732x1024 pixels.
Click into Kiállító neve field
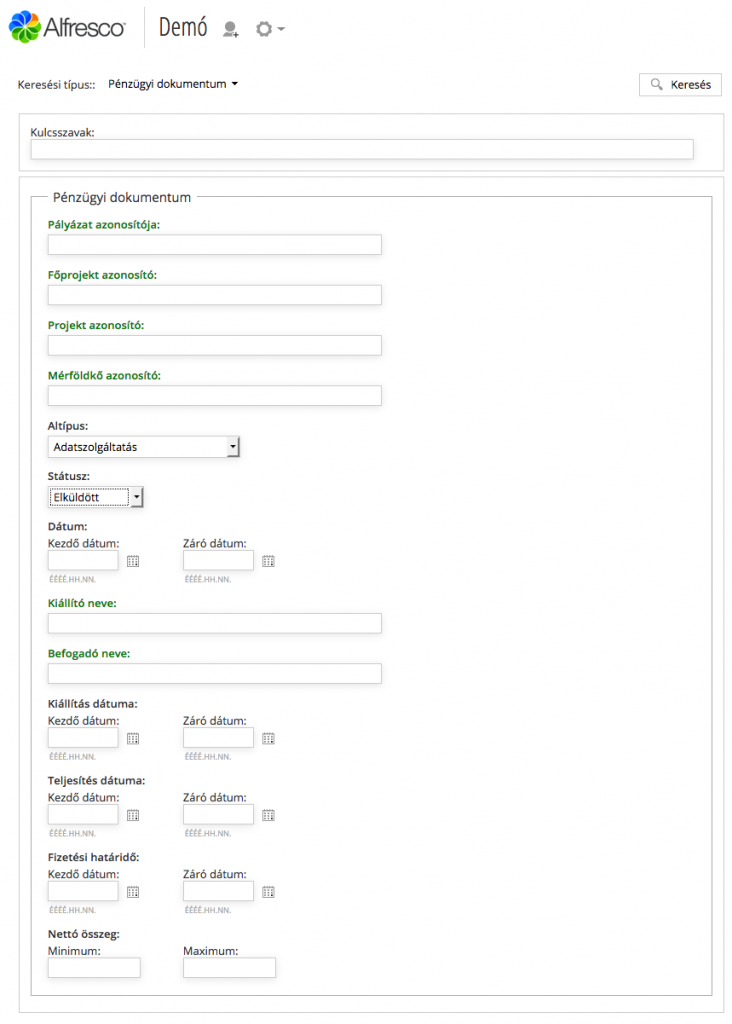[x=214, y=623]
